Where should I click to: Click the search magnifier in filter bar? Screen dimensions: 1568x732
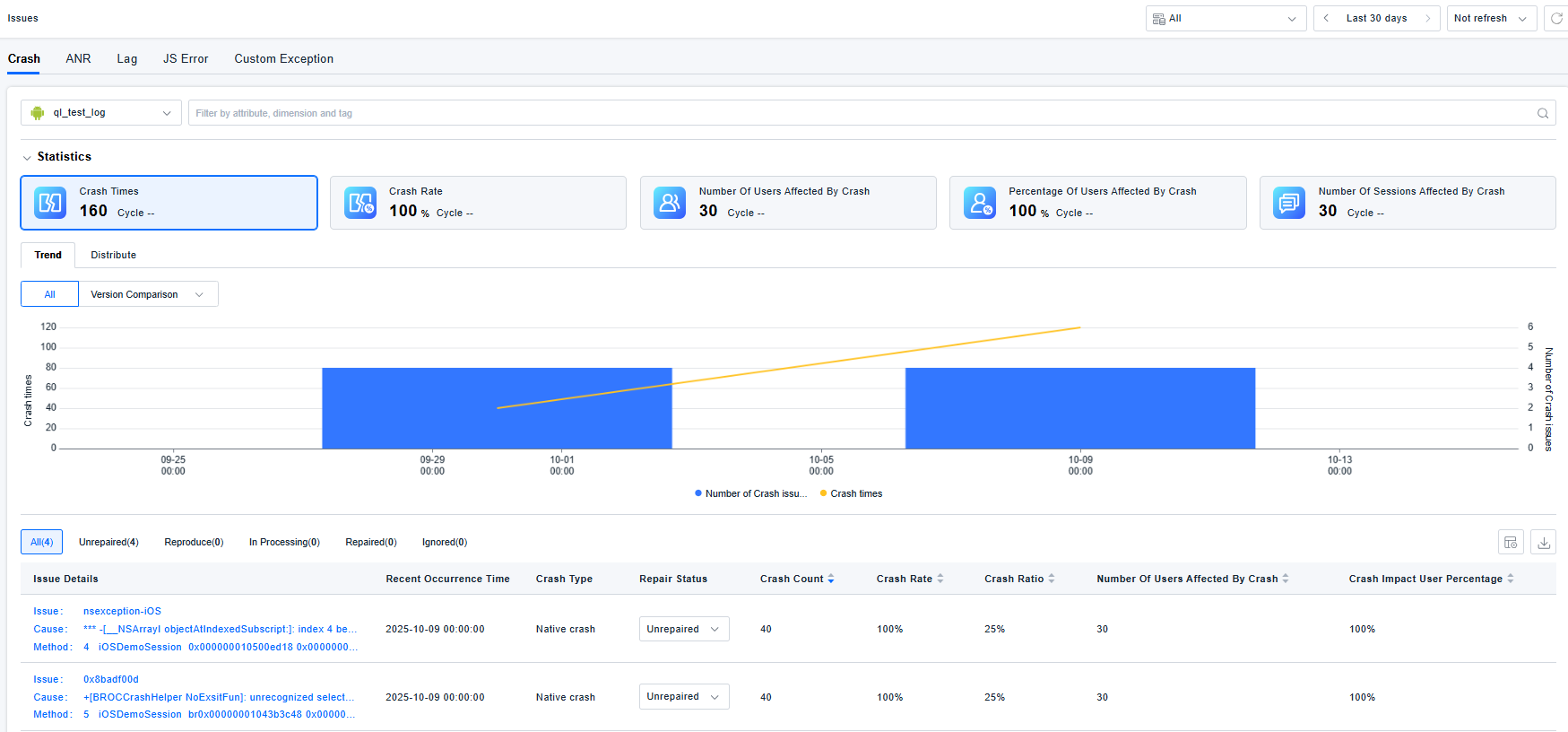click(x=1543, y=113)
